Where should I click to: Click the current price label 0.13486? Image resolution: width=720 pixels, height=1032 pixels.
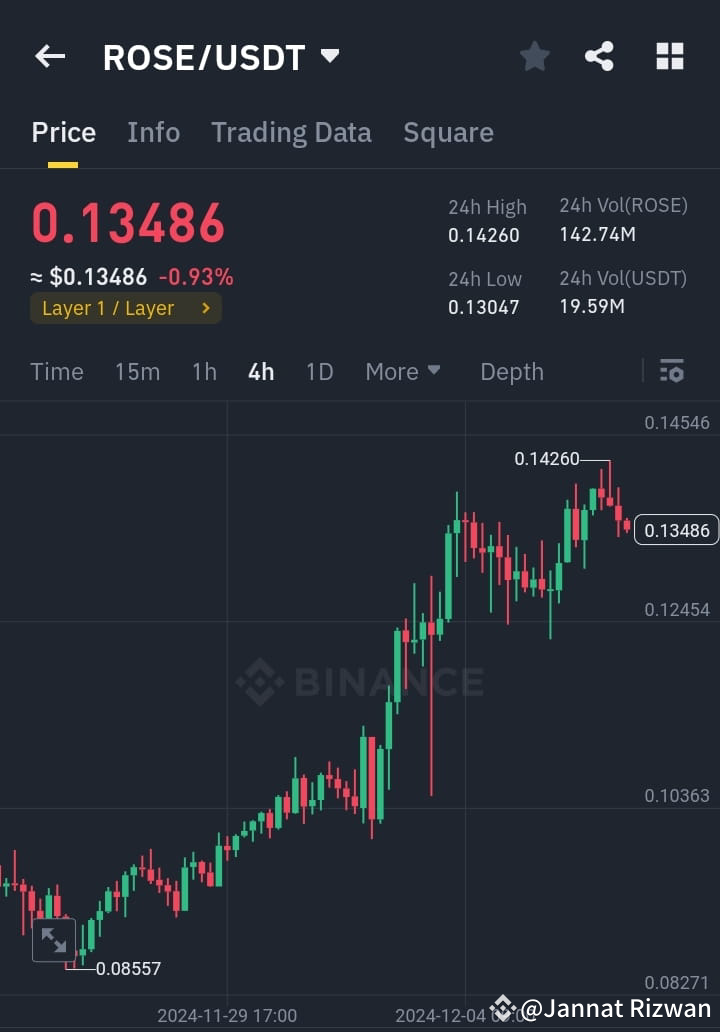676,530
